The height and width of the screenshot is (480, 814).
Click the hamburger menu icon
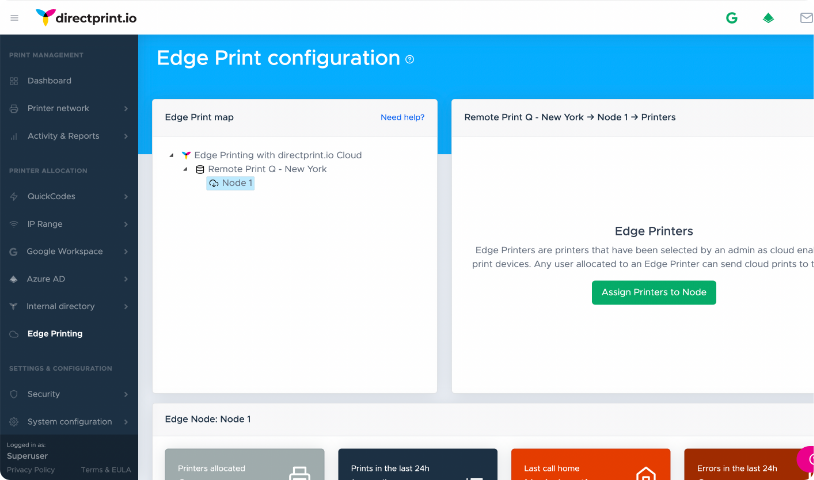pos(14,17)
